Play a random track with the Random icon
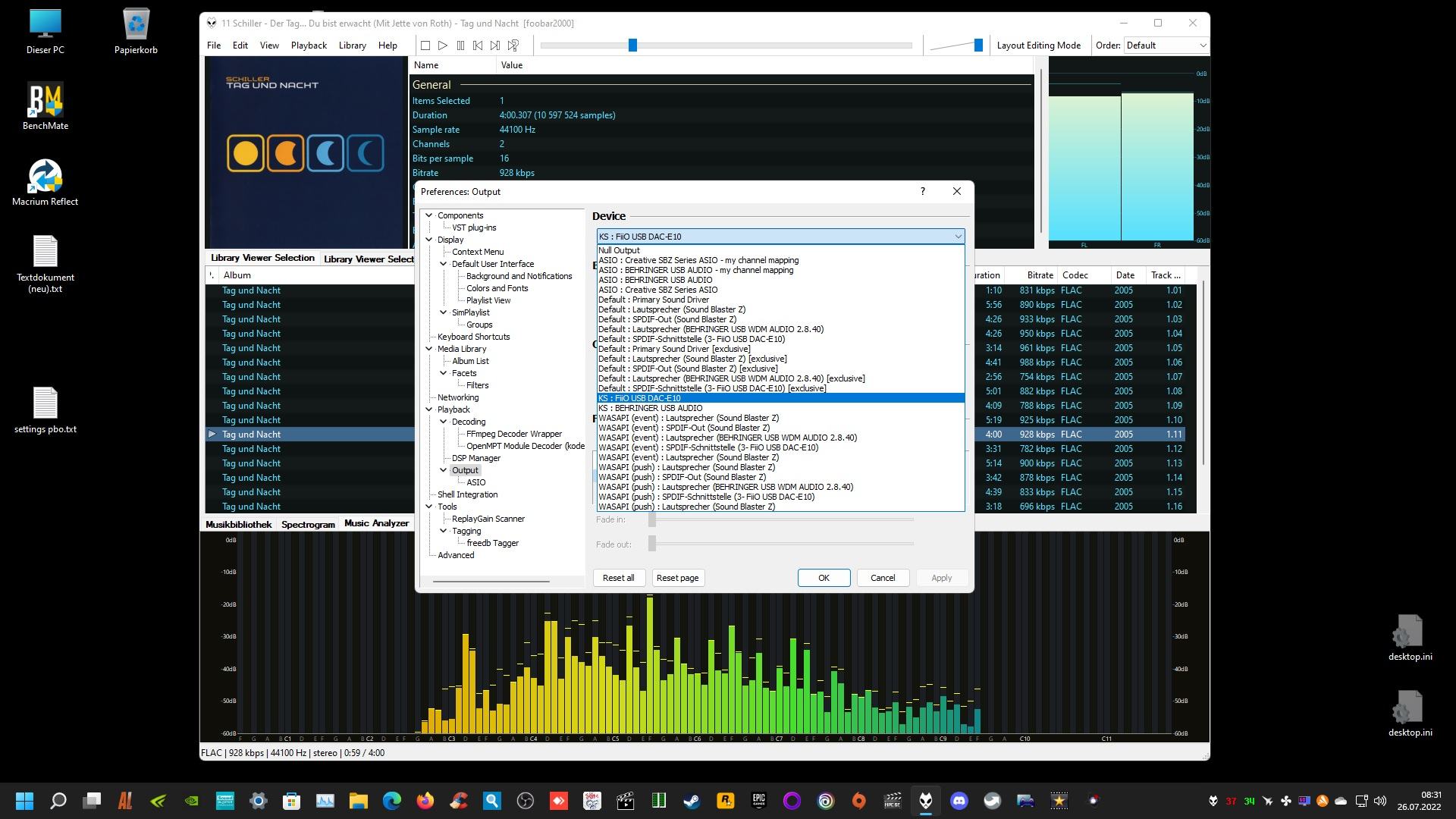The width and height of the screenshot is (1456, 819). (x=513, y=45)
